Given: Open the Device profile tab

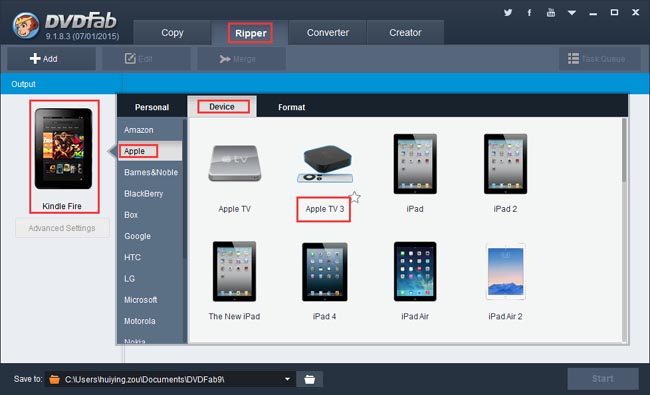Looking at the screenshot, I should 222,107.
